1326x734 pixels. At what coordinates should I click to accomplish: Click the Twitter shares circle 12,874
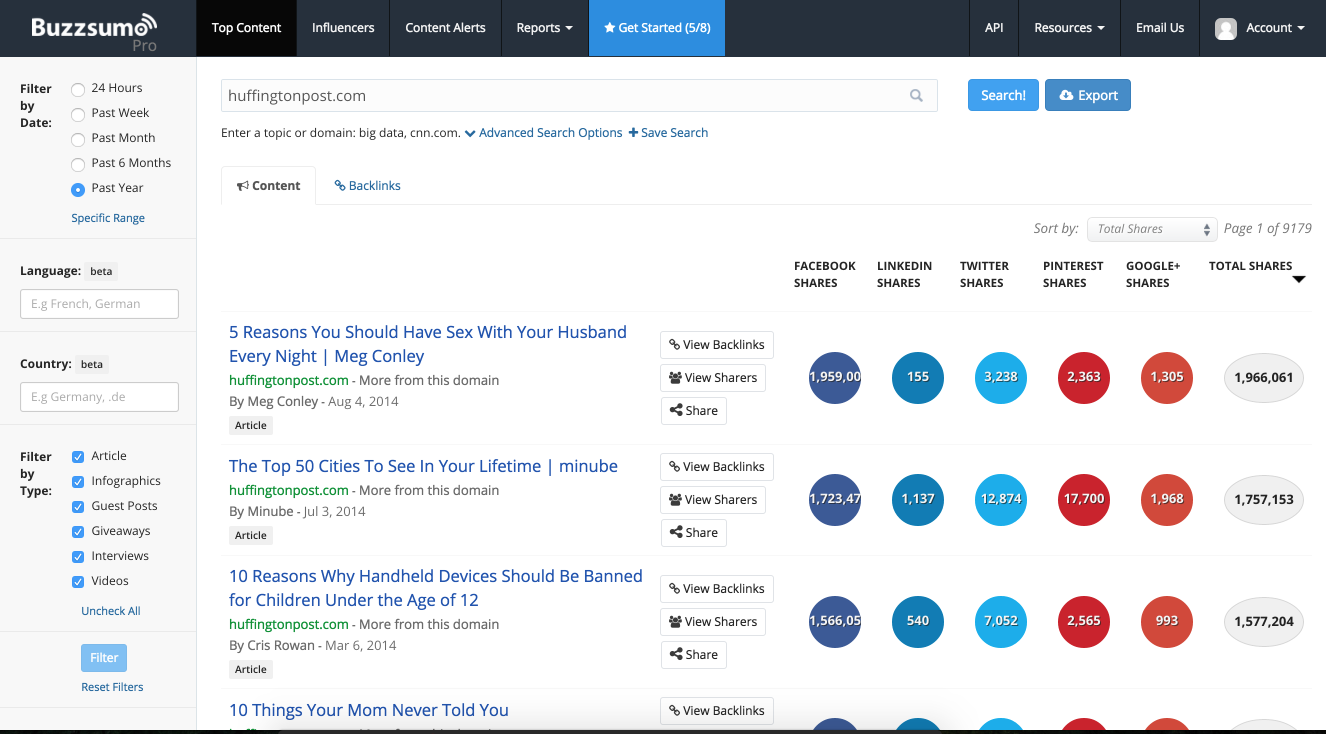click(x=1001, y=499)
